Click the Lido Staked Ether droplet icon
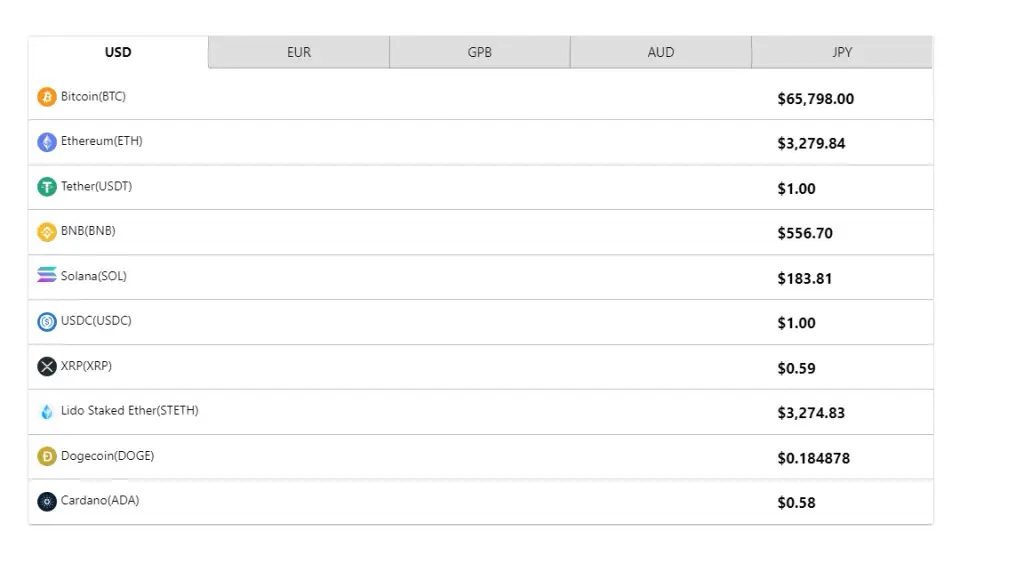This screenshot has width=1024, height=572. (x=46, y=411)
